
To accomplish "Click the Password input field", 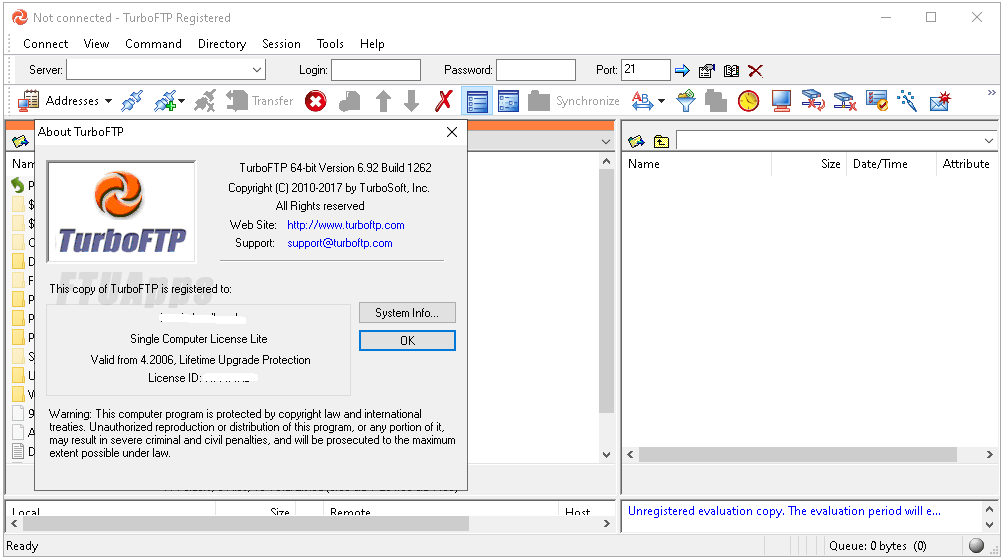I will (535, 70).
